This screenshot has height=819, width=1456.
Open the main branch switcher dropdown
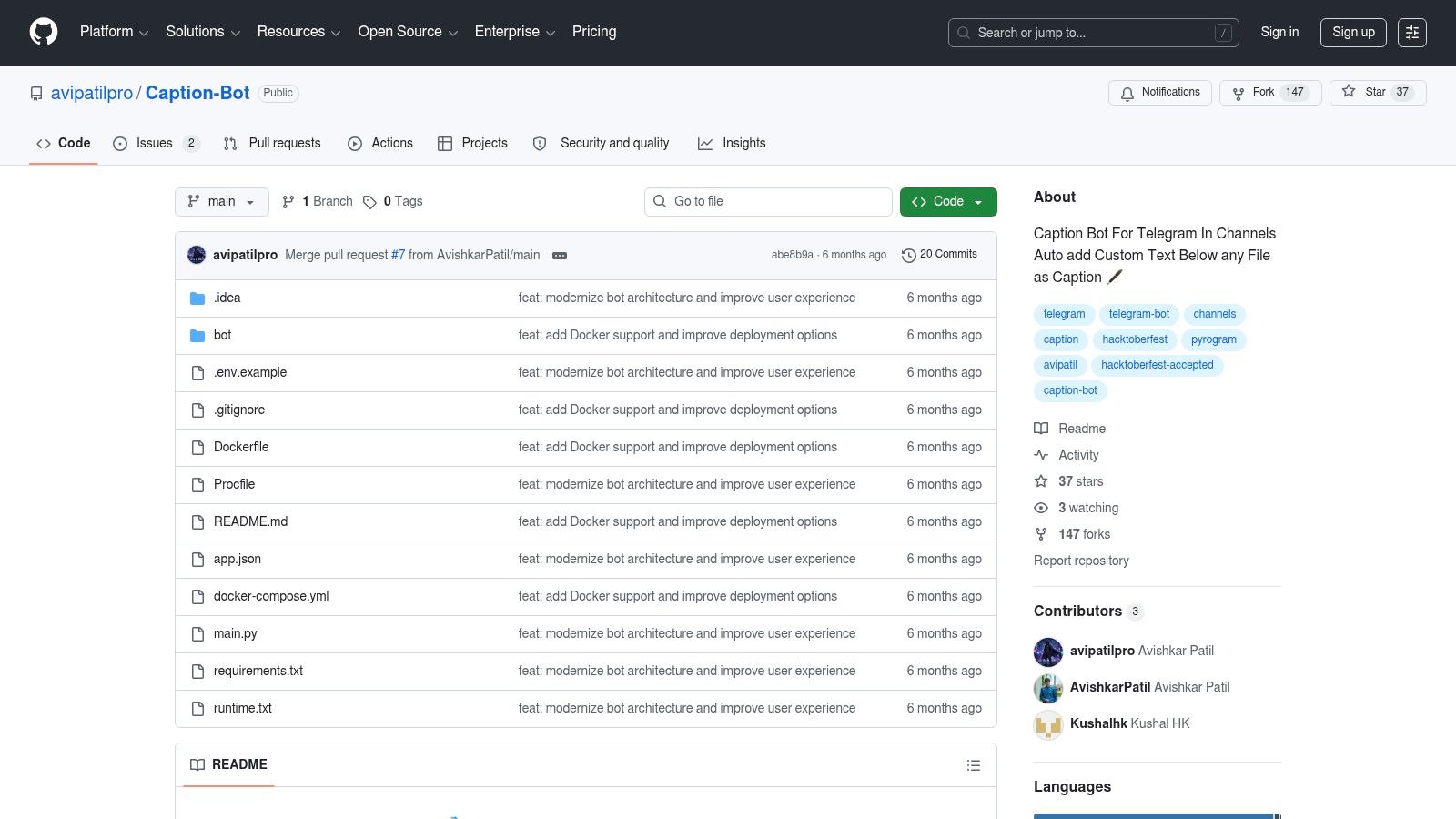coord(222,202)
